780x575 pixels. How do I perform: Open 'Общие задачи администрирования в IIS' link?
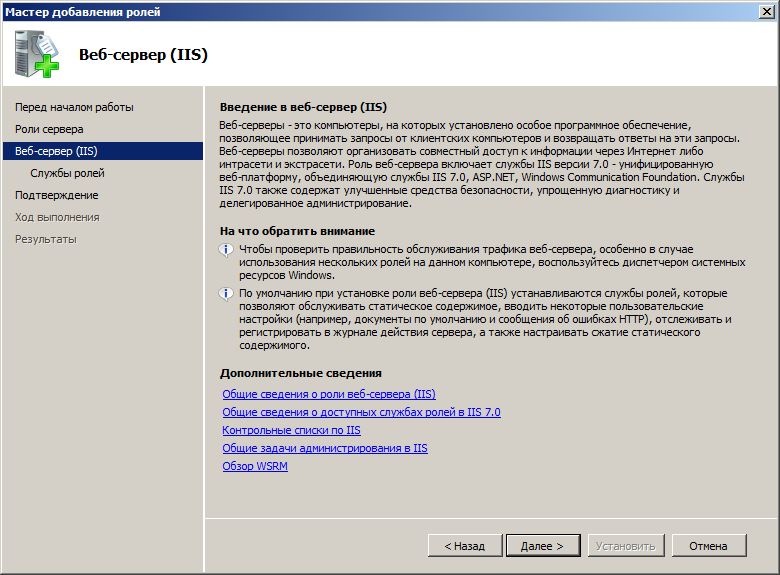(x=325, y=448)
